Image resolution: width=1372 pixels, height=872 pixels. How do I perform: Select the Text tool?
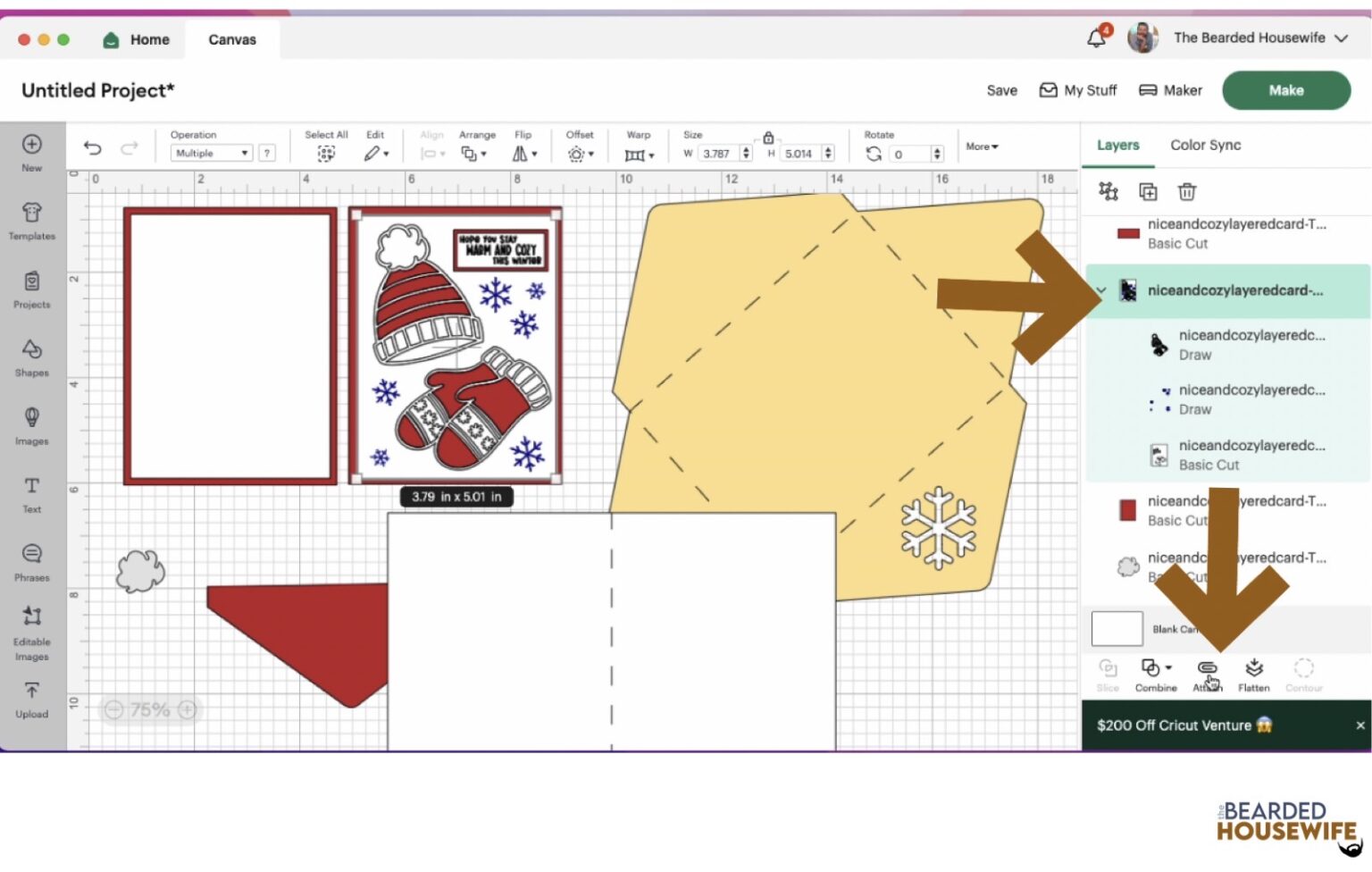coord(31,493)
